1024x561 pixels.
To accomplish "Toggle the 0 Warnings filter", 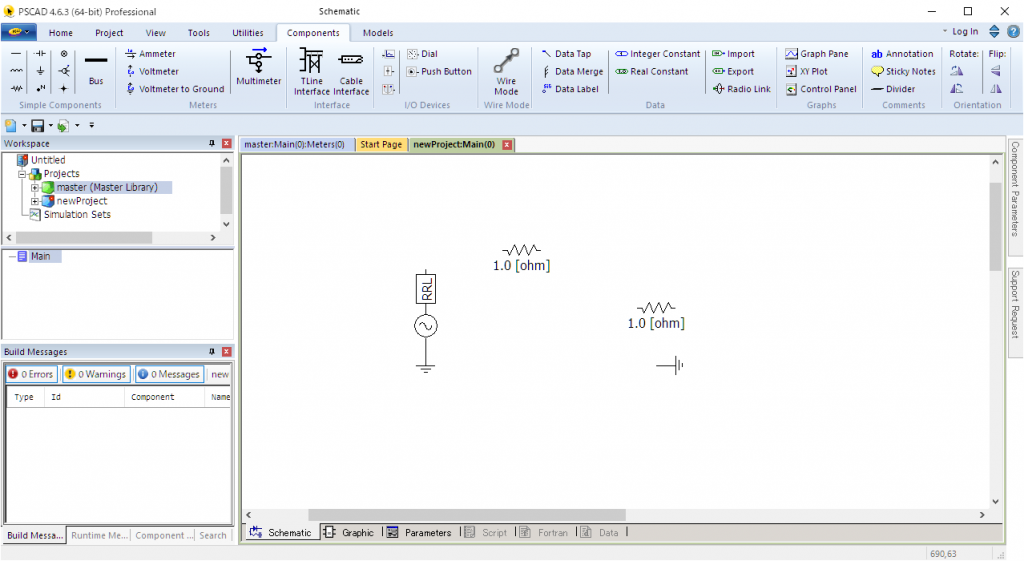I will (x=95, y=374).
